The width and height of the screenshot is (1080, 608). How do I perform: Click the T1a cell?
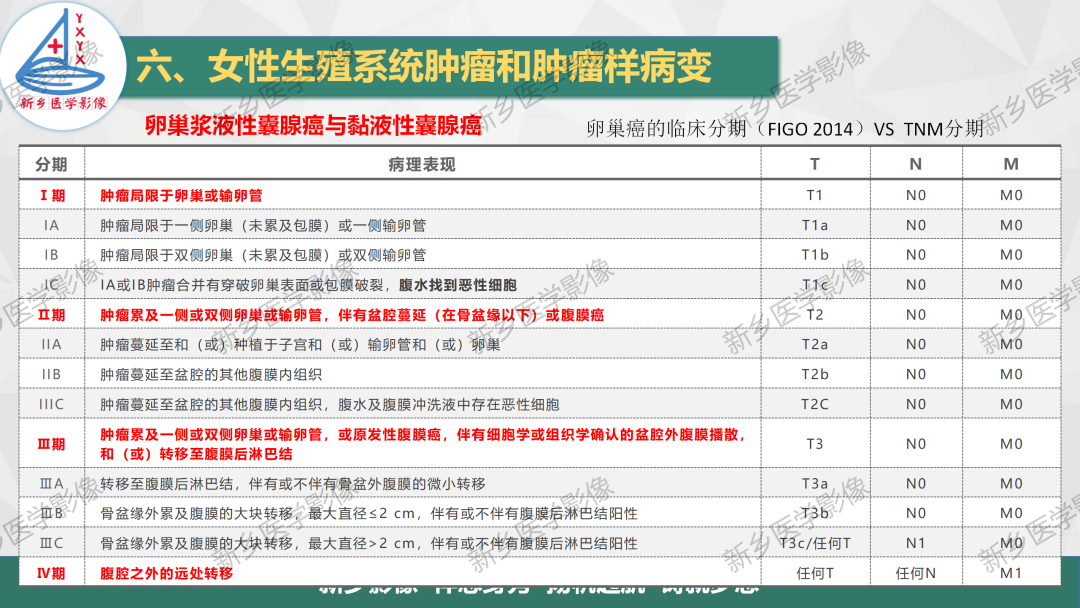point(815,225)
